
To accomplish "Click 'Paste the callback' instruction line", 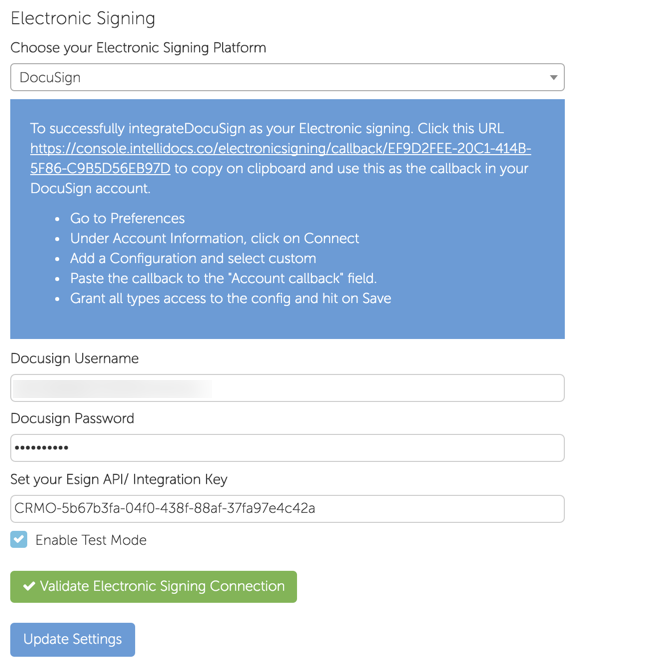I will tap(223, 278).
